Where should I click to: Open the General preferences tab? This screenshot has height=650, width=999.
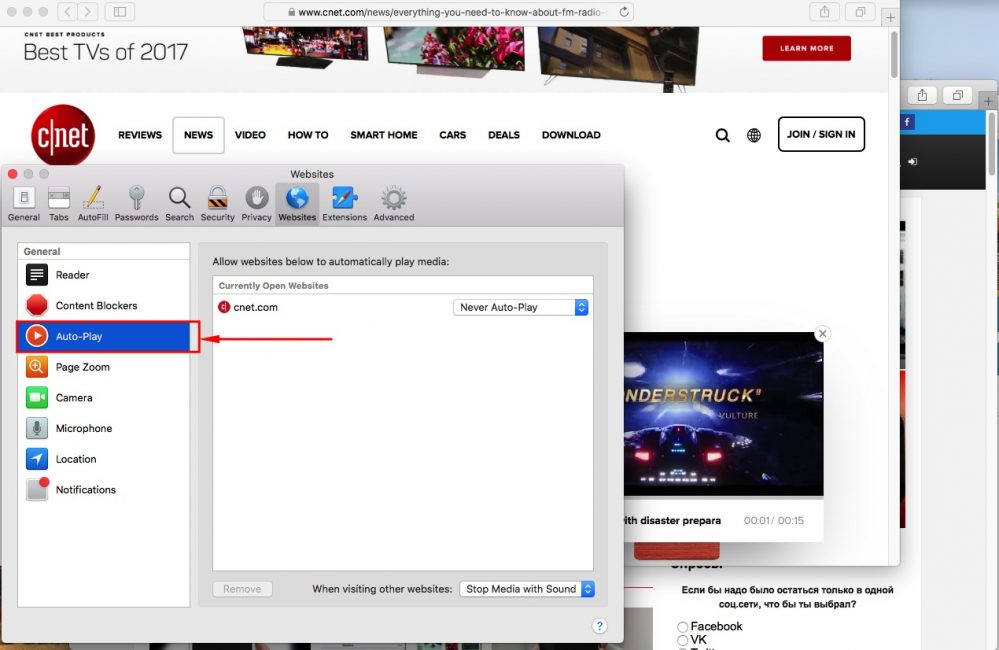[24, 204]
